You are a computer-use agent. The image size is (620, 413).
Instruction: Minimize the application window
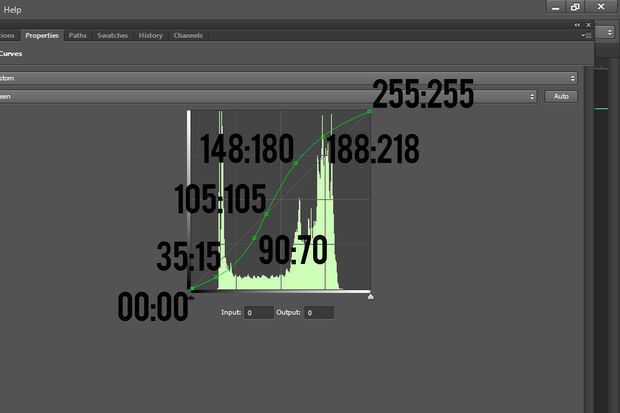(x=556, y=7)
